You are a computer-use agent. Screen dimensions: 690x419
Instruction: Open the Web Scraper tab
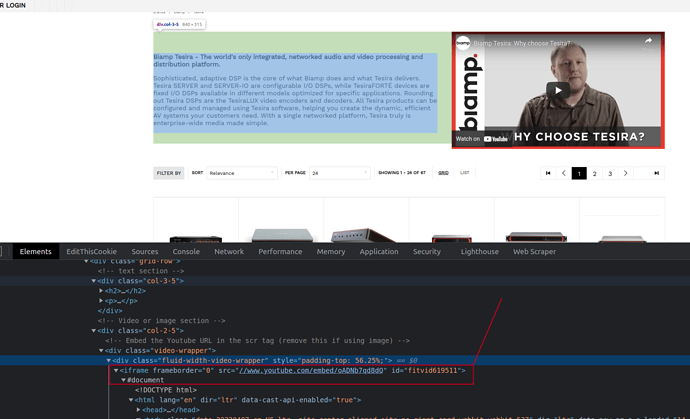point(534,251)
